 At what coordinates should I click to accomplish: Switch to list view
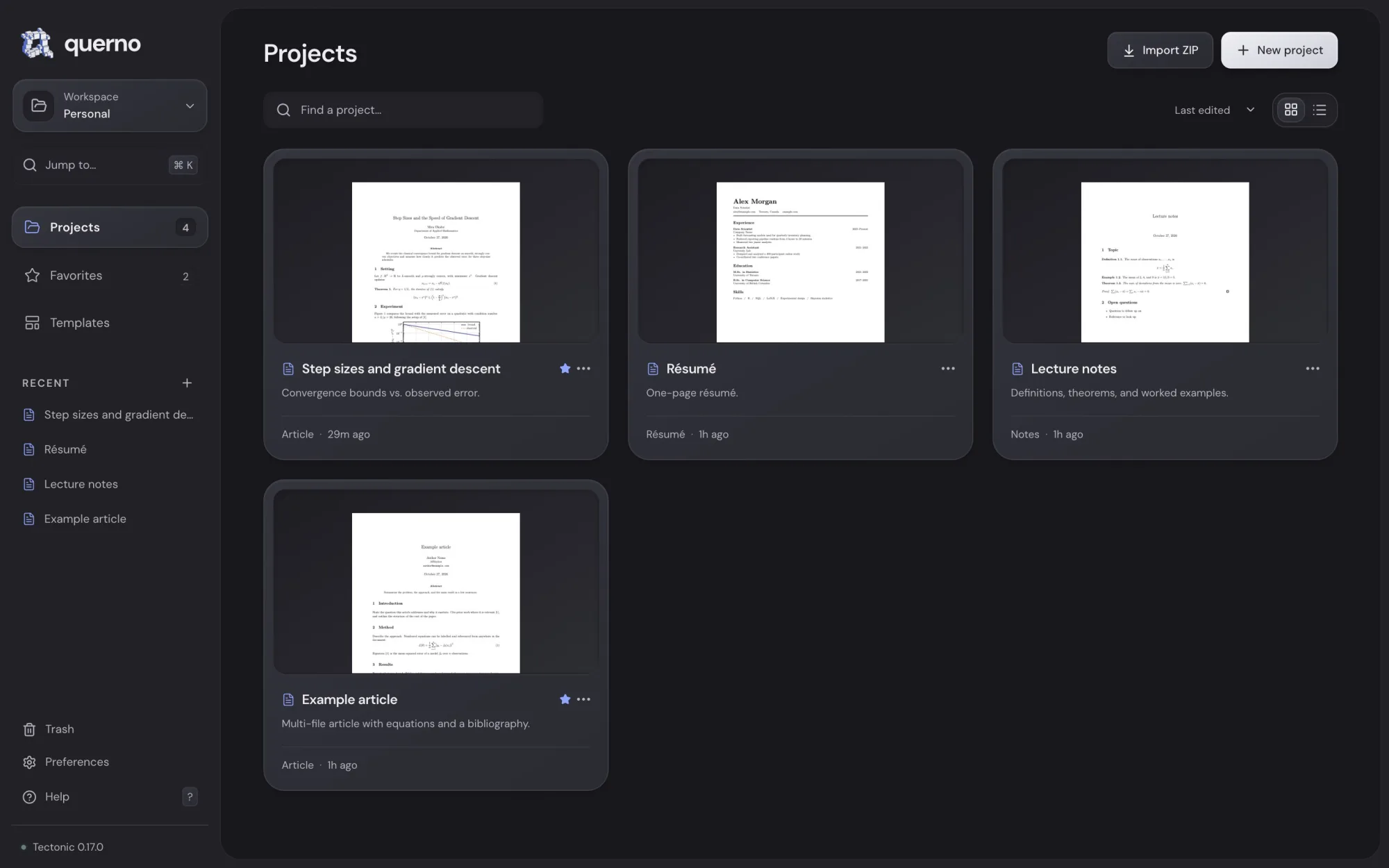point(1320,110)
